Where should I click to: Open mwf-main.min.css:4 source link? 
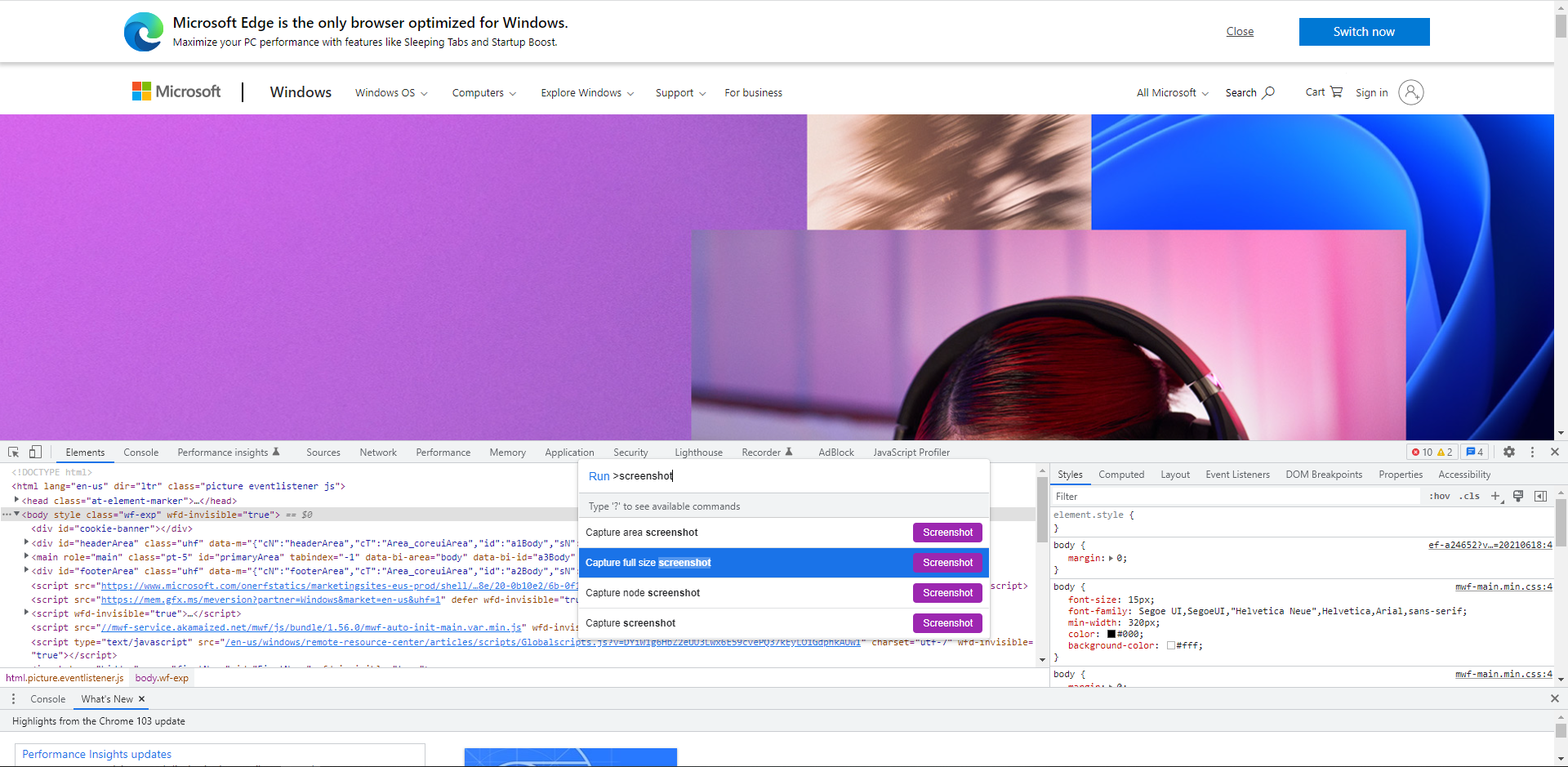pos(1503,586)
